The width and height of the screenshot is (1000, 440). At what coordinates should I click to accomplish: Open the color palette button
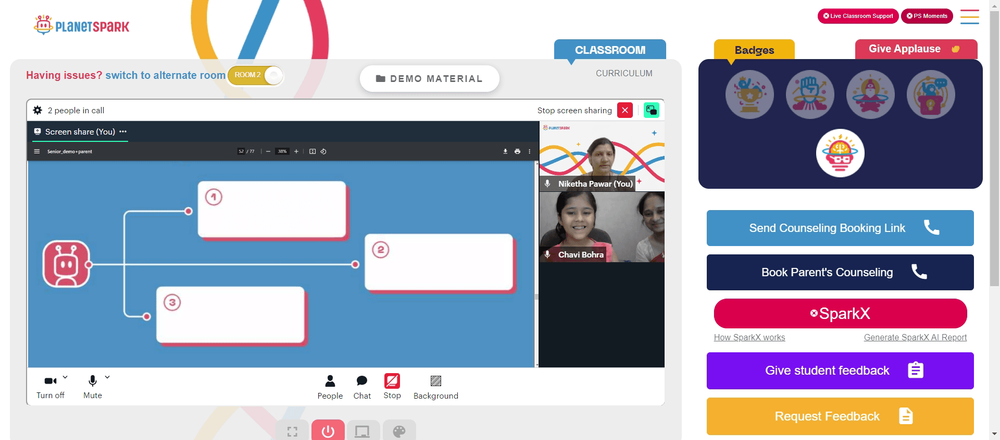[399, 432]
